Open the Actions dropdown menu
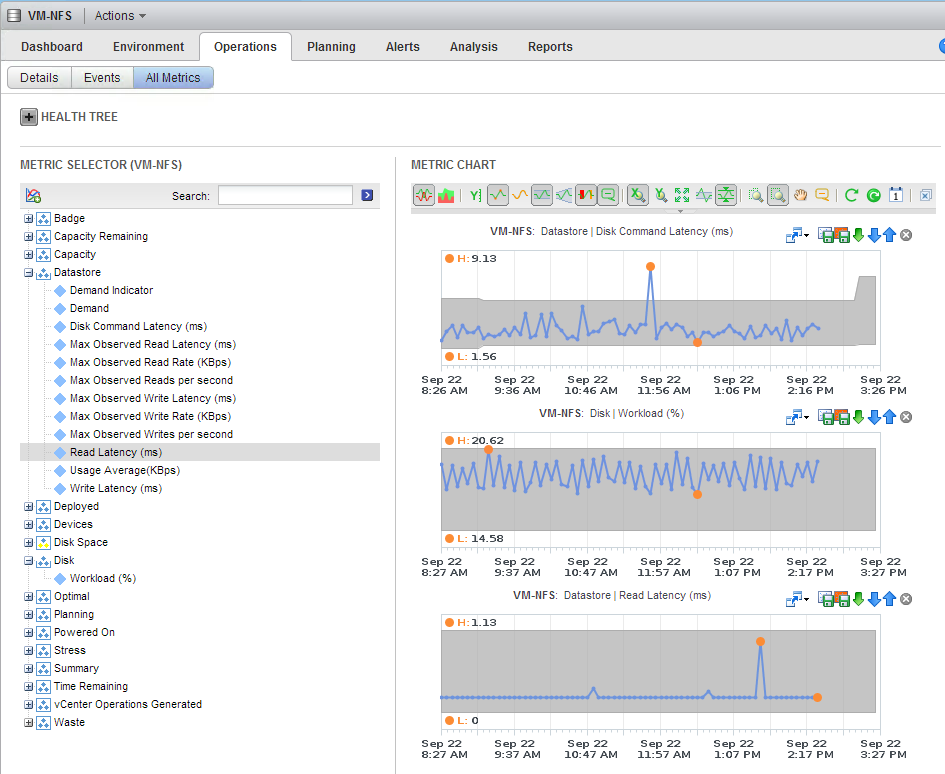The height and width of the screenshot is (774, 945). click(120, 16)
